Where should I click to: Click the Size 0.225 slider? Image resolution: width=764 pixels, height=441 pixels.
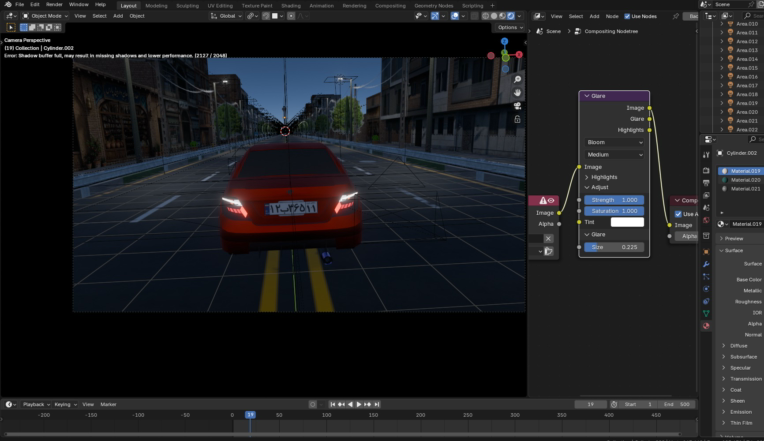point(614,248)
